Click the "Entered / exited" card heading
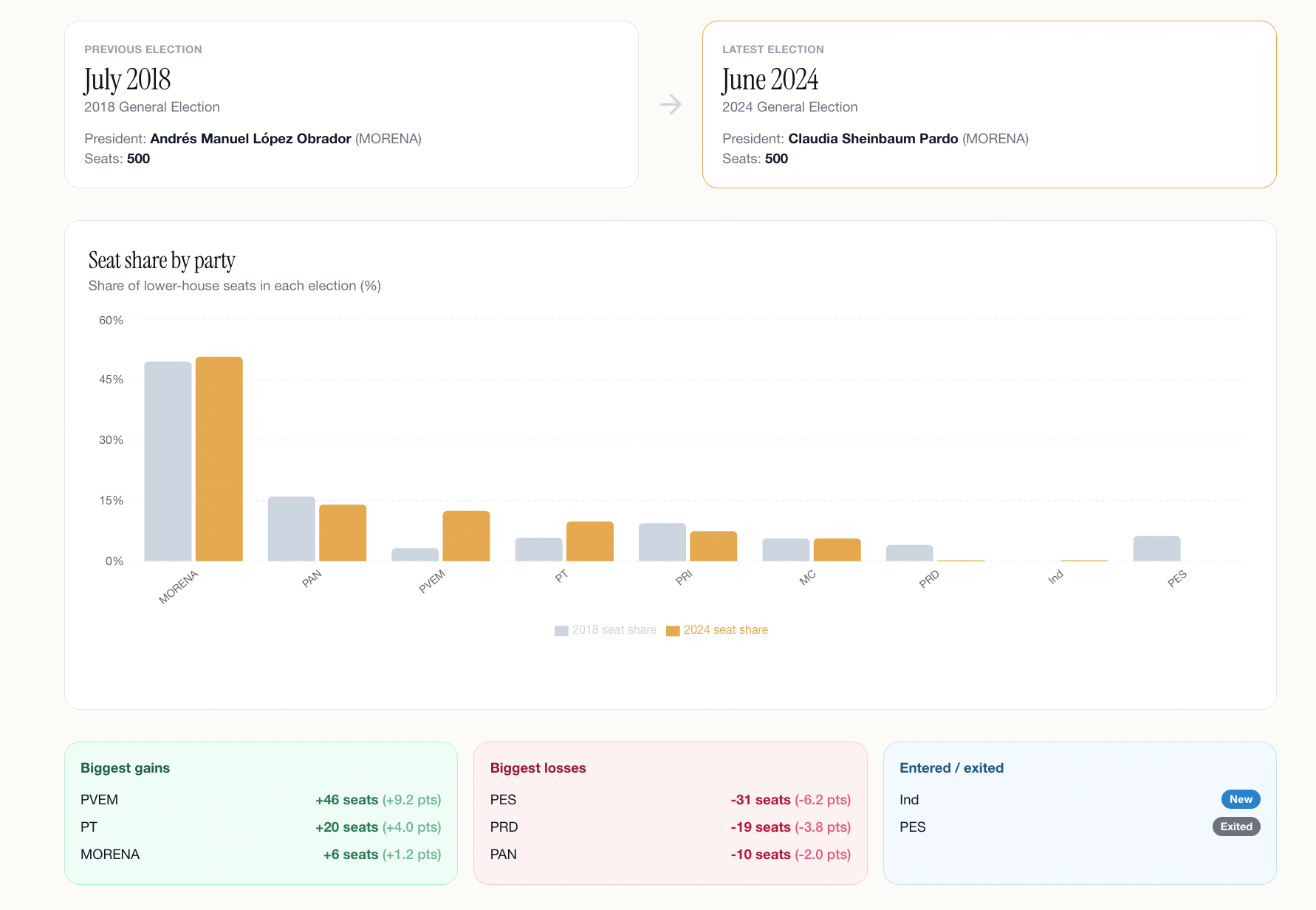The height and width of the screenshot is (910, 1316). pyautogui.click(x=951, y=768)
